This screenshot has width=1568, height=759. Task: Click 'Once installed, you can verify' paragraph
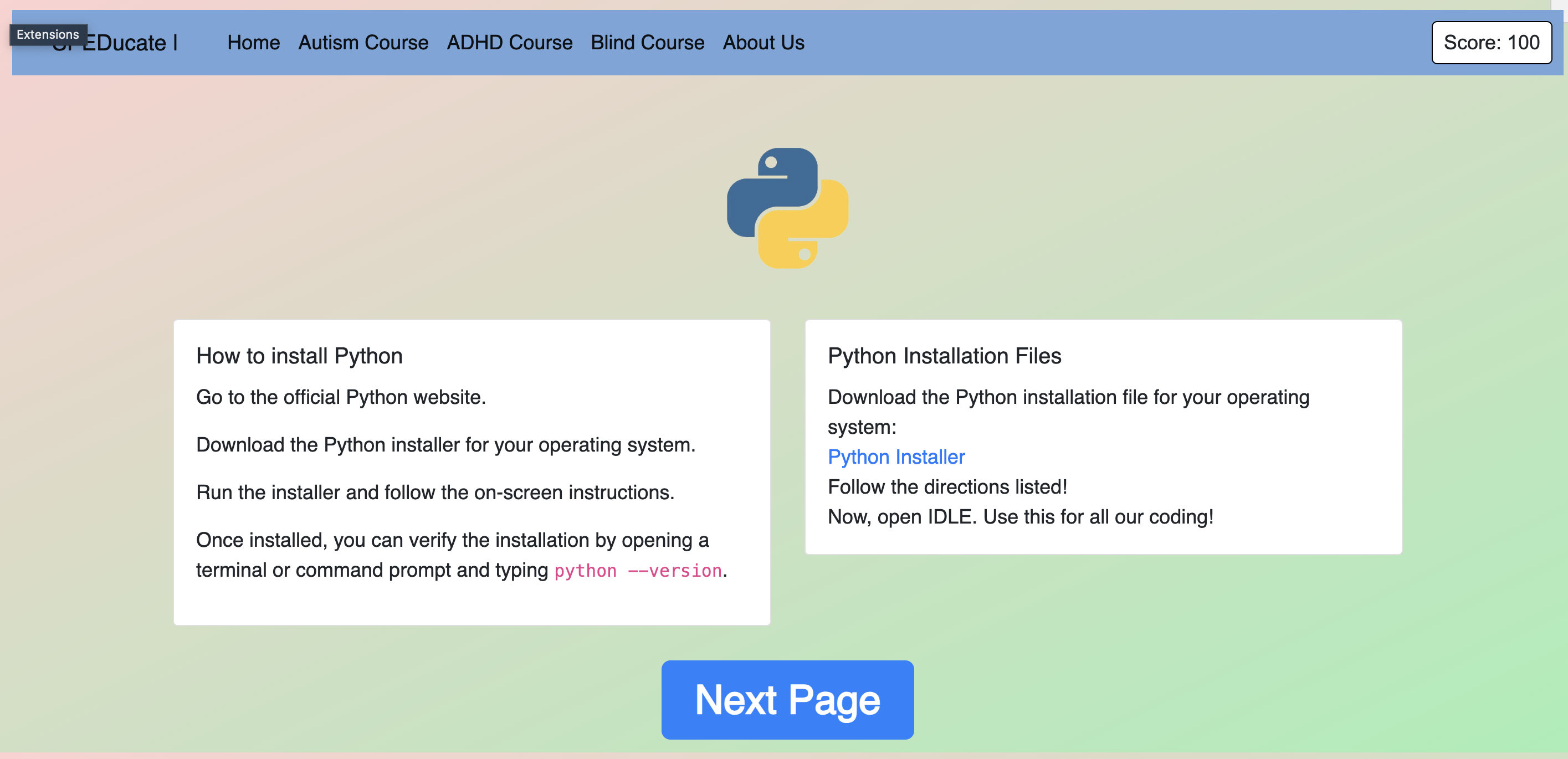[x=452, y=540]
